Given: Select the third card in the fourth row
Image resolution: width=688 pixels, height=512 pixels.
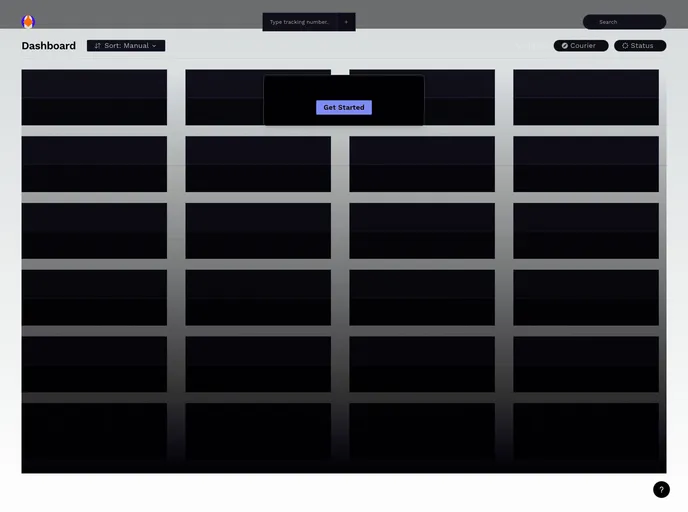Looking at the screenshot, I should coord(422,298).
